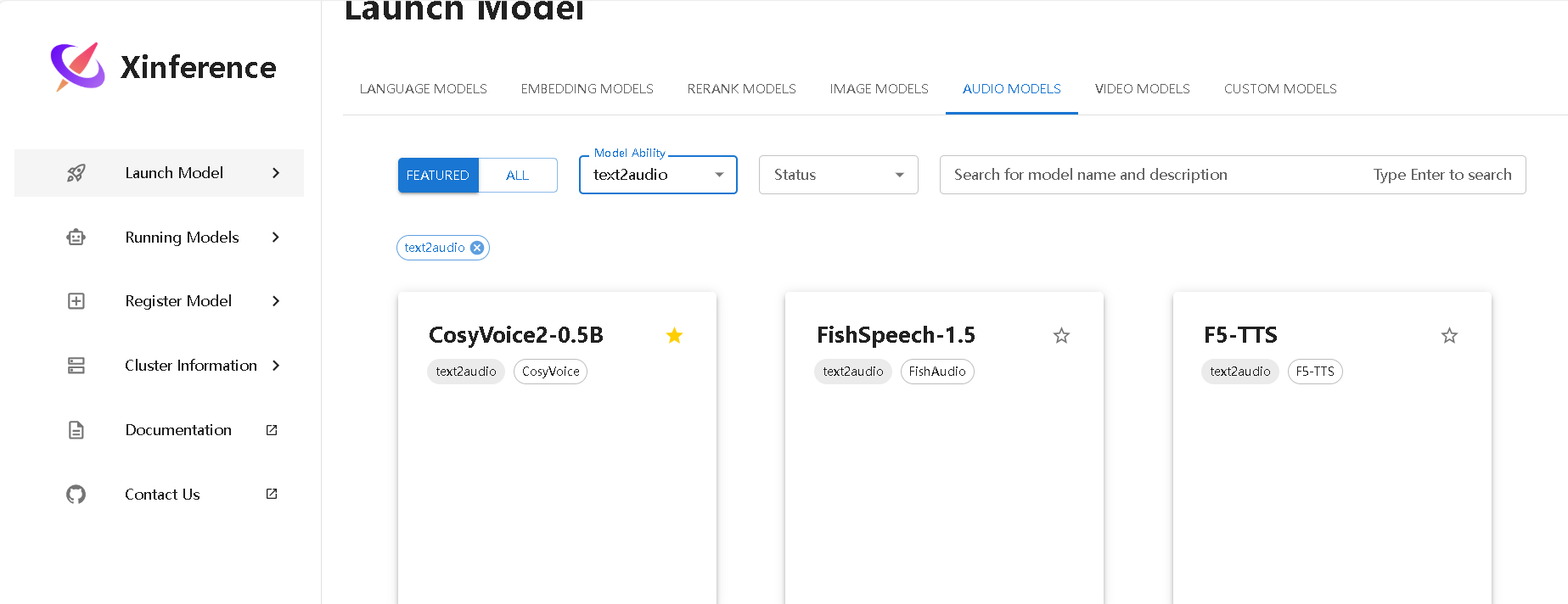This screenshot has width=1568, height=604.
Task: Favorite F5-TTS with the star
Action: coord(1449,335)
